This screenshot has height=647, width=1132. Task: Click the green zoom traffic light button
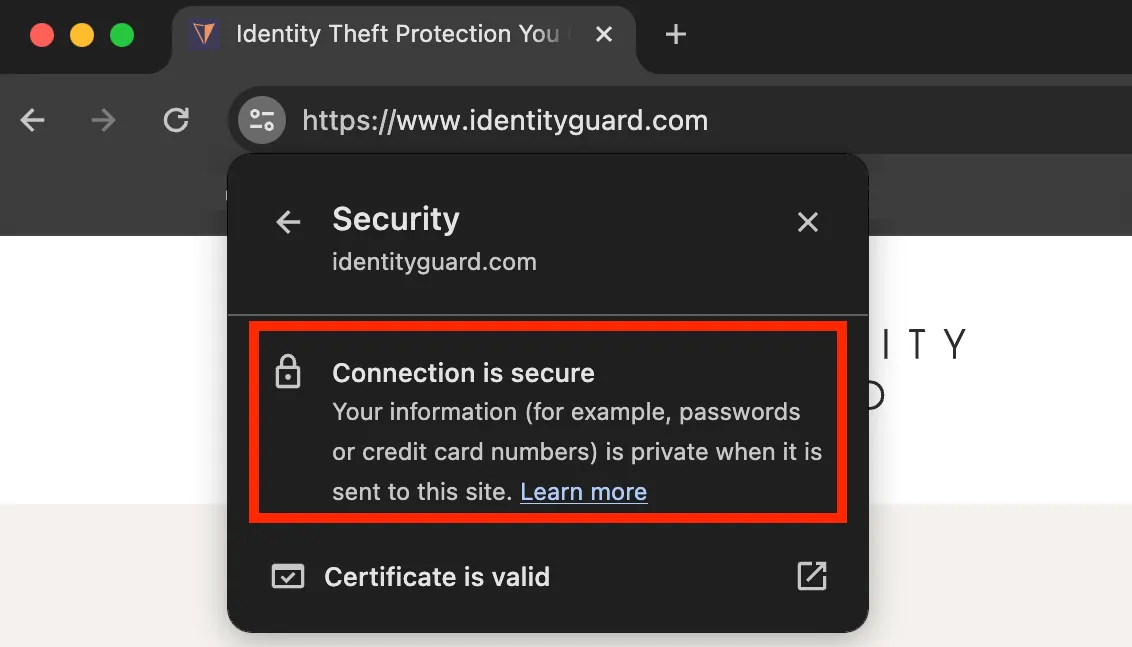coord(122,33)
